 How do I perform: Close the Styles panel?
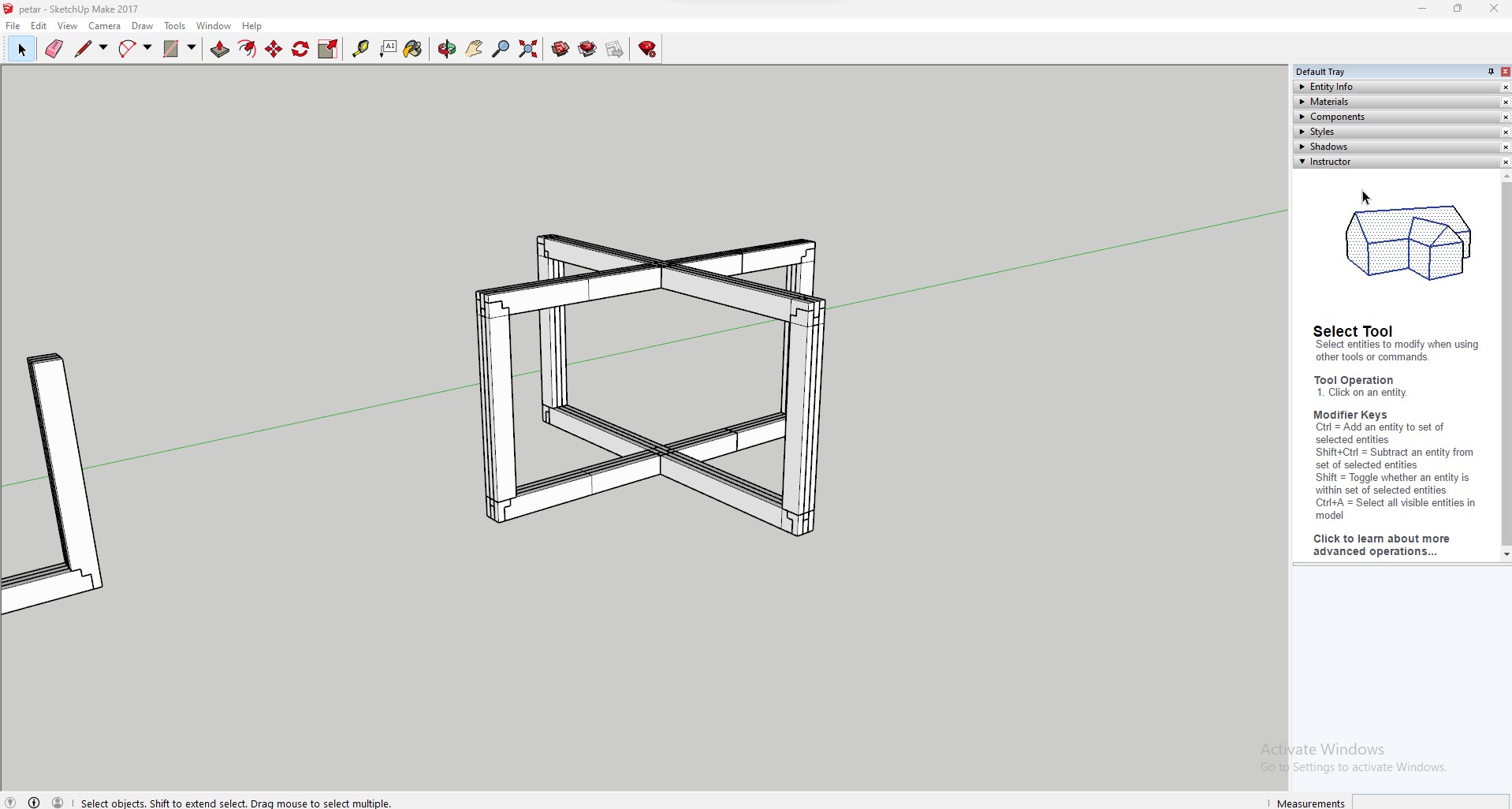tap(1506, 132)
